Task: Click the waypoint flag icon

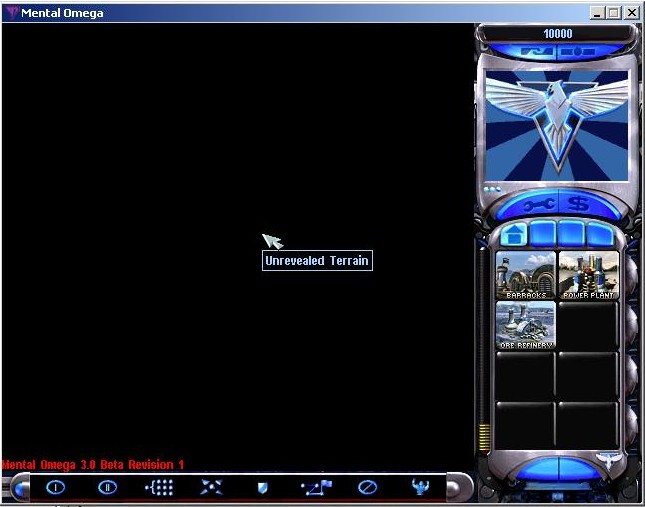Action: [315, 488]
